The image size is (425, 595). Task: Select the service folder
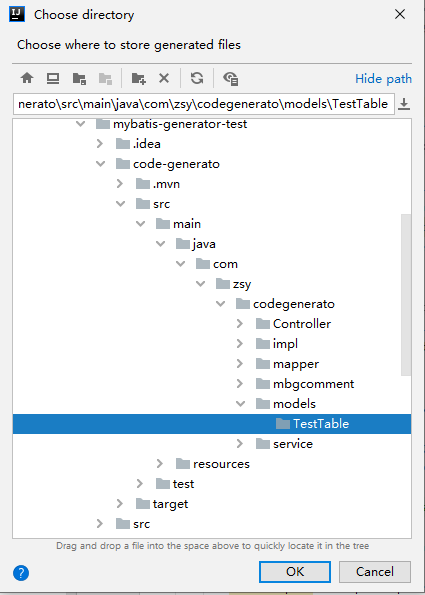284,444
